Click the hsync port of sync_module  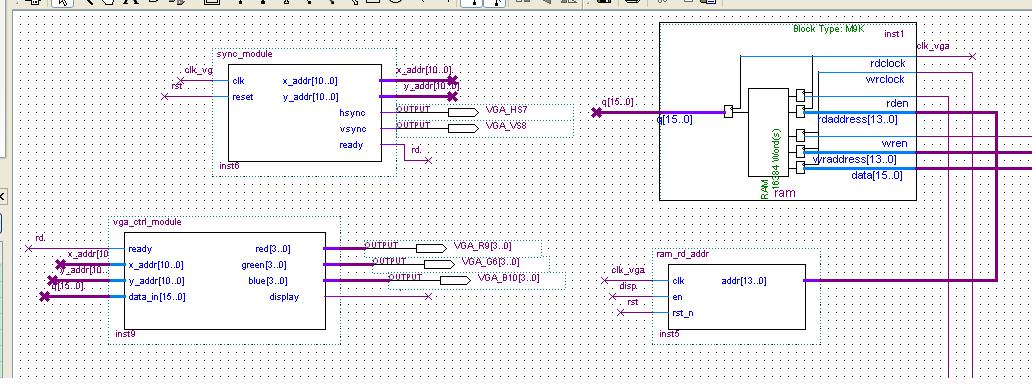(352, 113)
